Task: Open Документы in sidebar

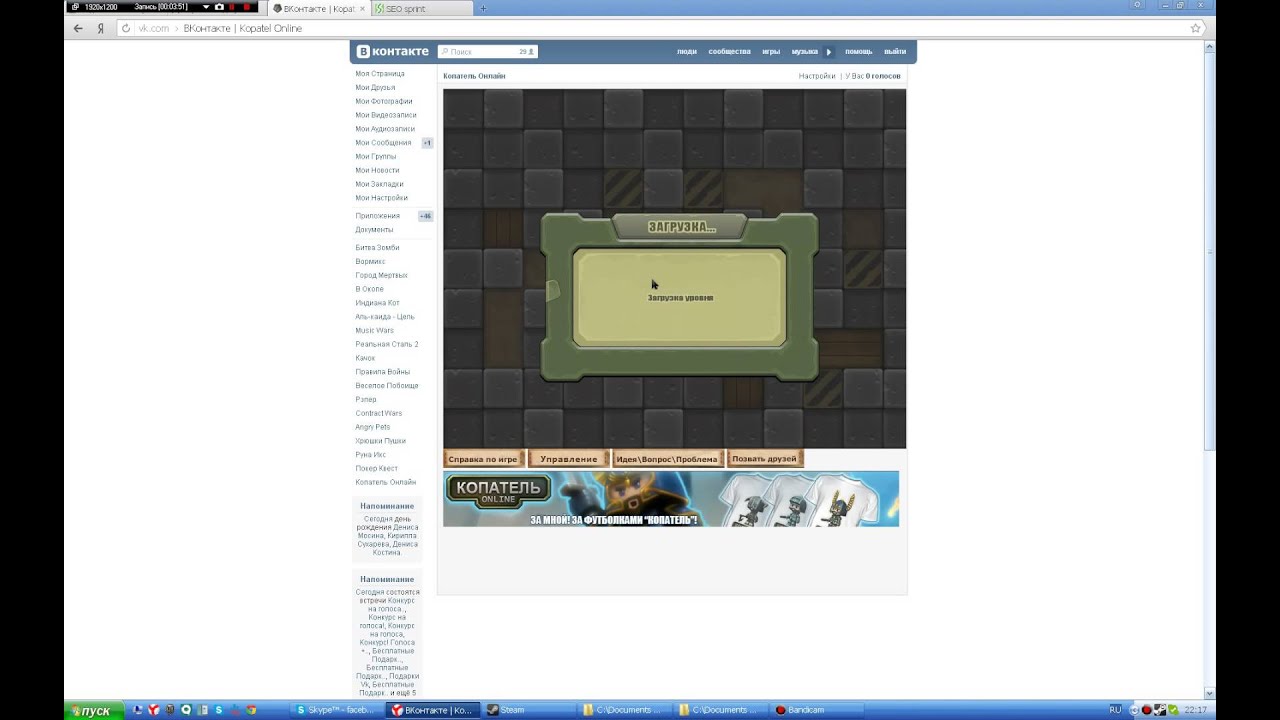Action: tap(374, 230)
